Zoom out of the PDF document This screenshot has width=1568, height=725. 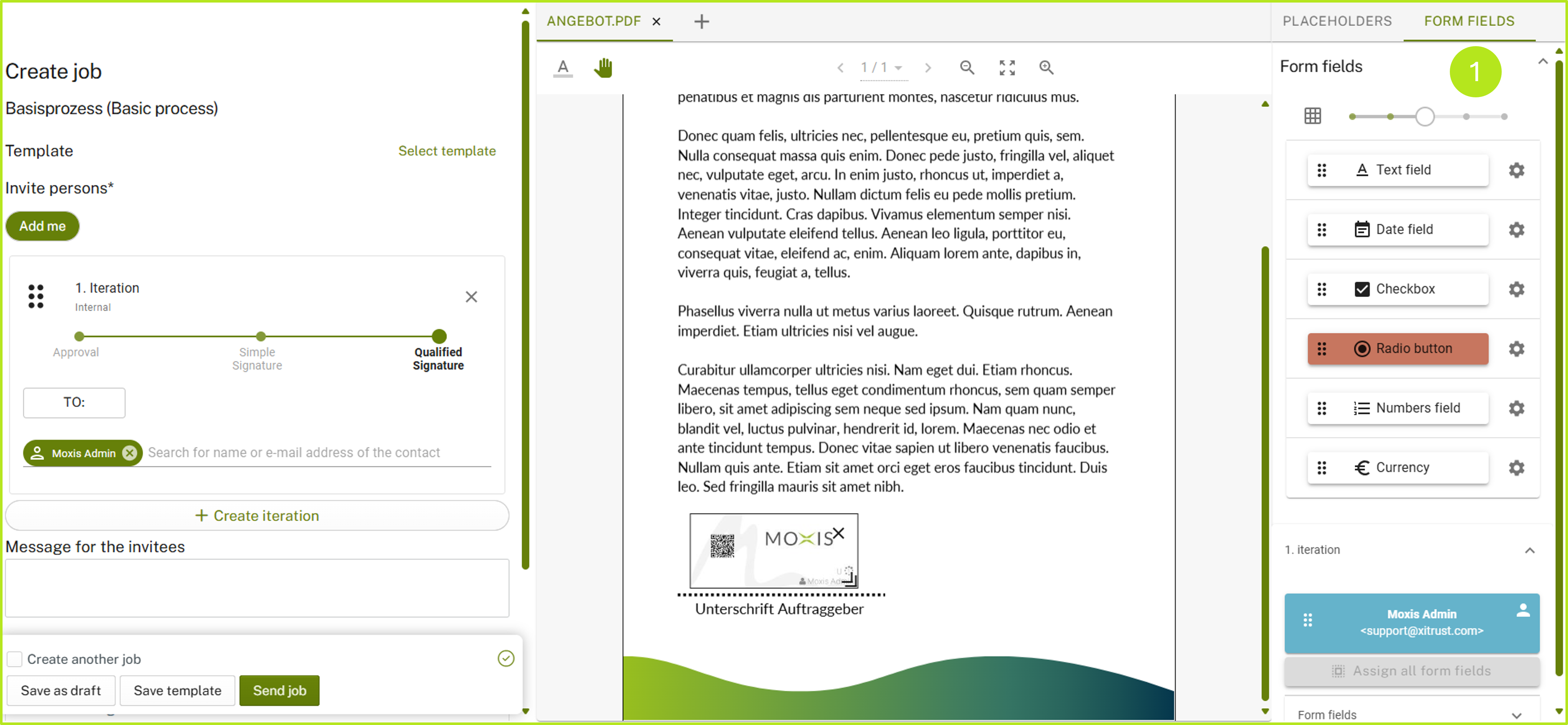click(967, 68)
